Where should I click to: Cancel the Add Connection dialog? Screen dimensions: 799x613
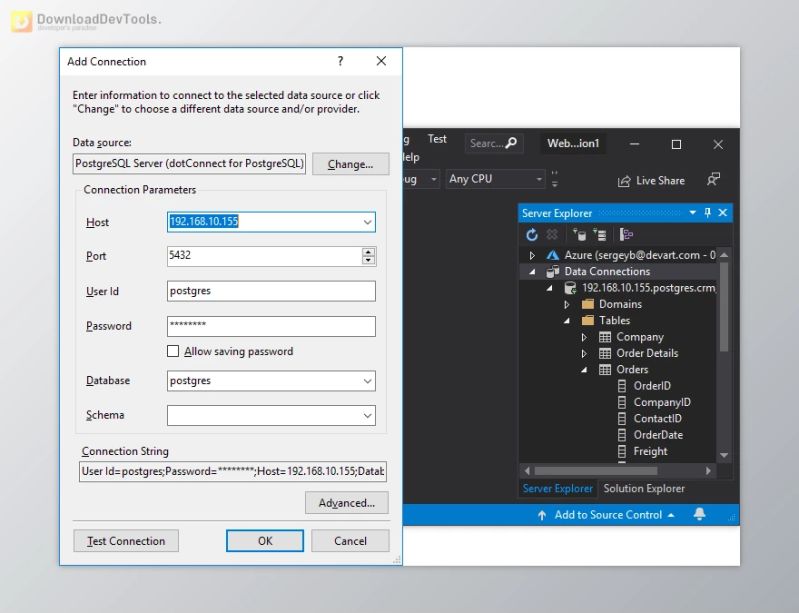tap(350, 541)
